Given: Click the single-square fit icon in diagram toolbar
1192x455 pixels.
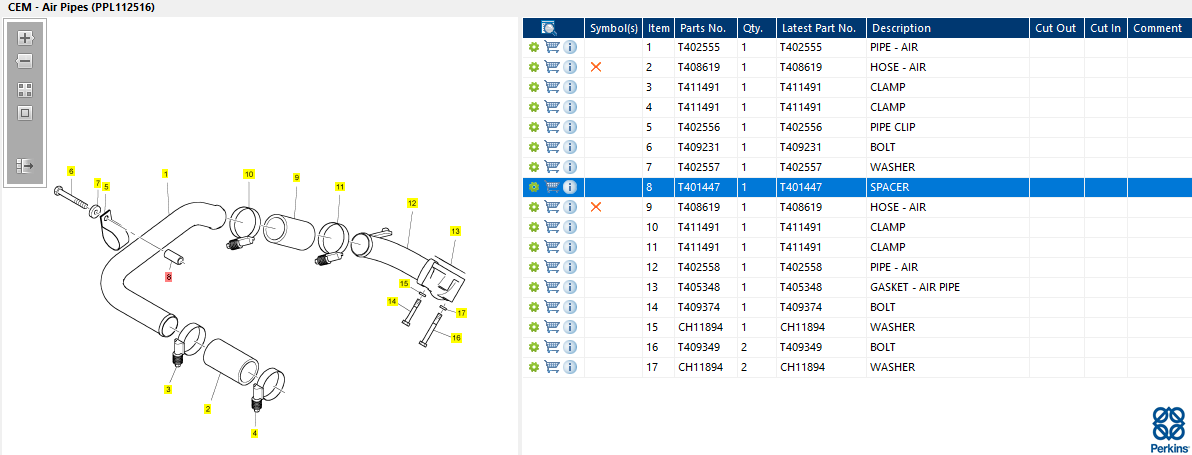Looking at the screenshot, I should (25, 113).
